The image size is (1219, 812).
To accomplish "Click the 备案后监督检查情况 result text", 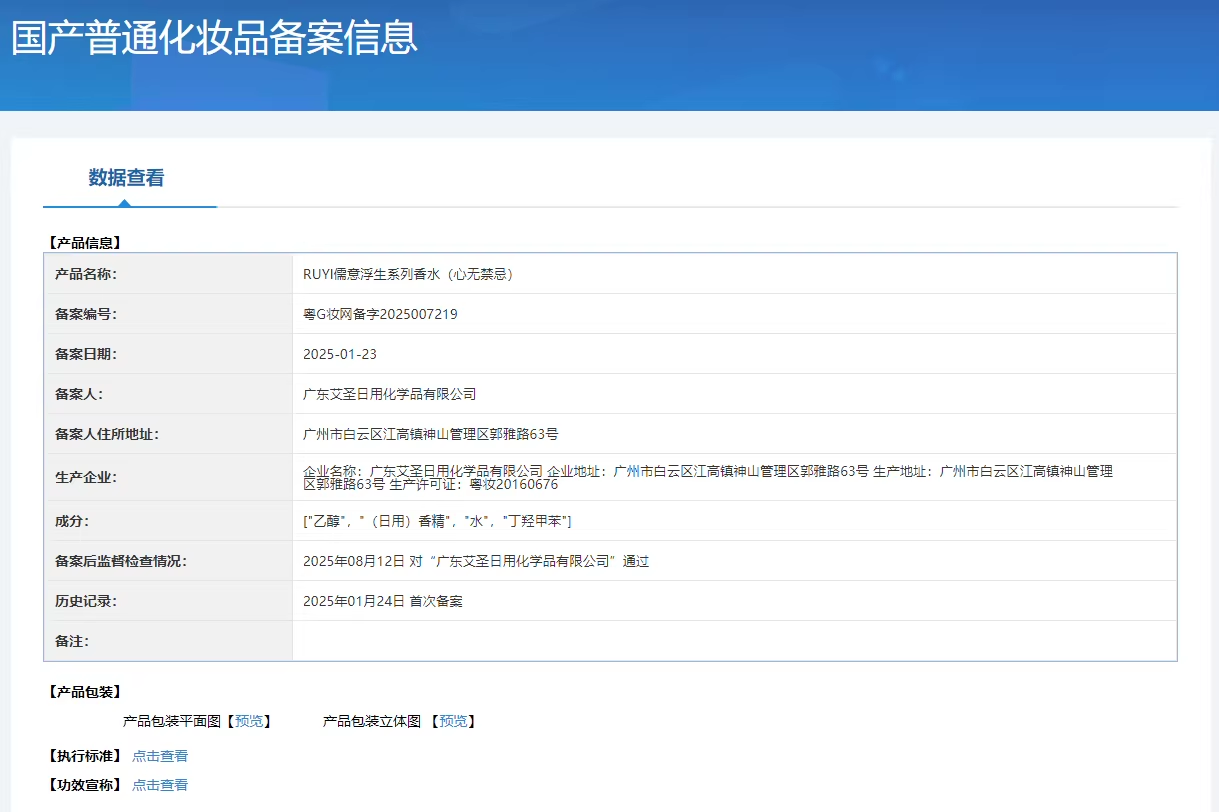I will 476,561.
